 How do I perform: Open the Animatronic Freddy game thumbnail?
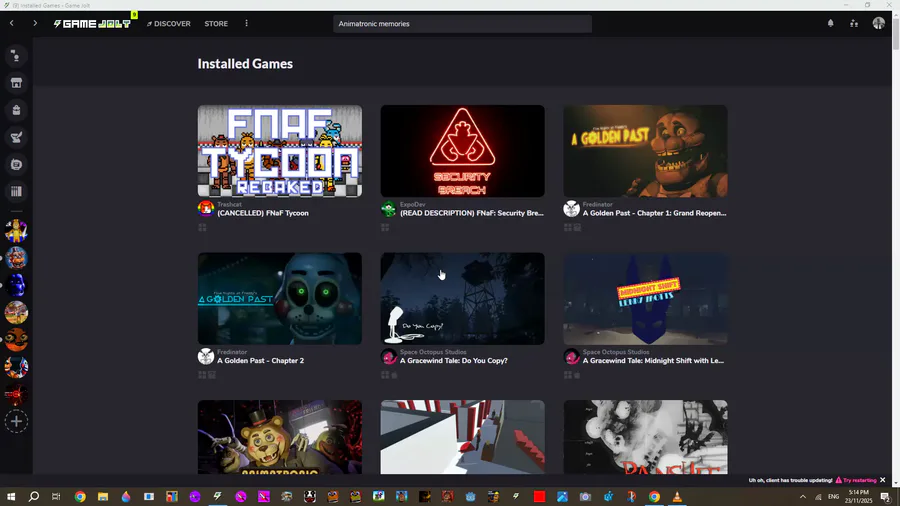click(280, 437)
